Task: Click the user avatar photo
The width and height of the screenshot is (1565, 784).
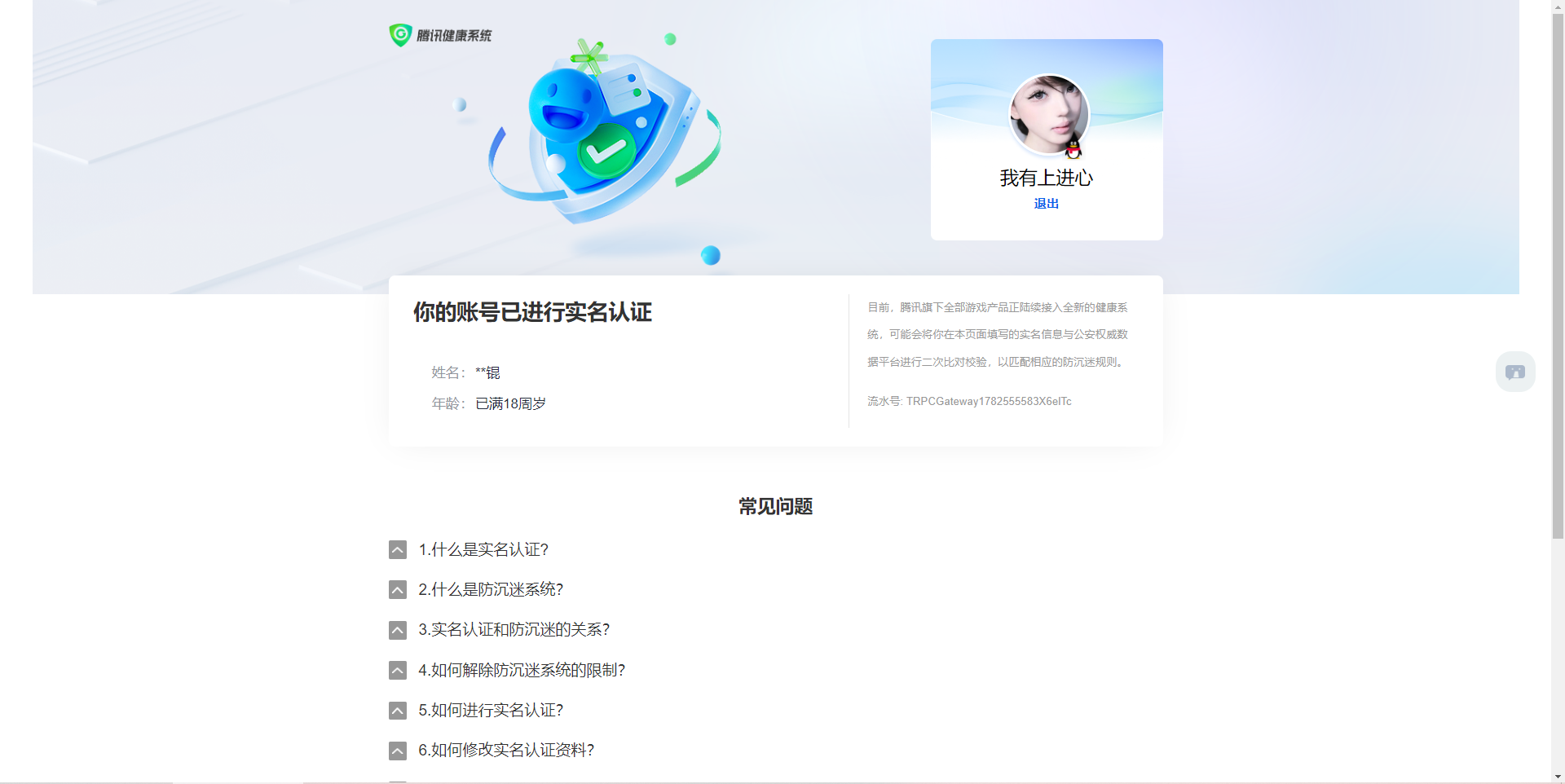Action: pos(1048,114)
